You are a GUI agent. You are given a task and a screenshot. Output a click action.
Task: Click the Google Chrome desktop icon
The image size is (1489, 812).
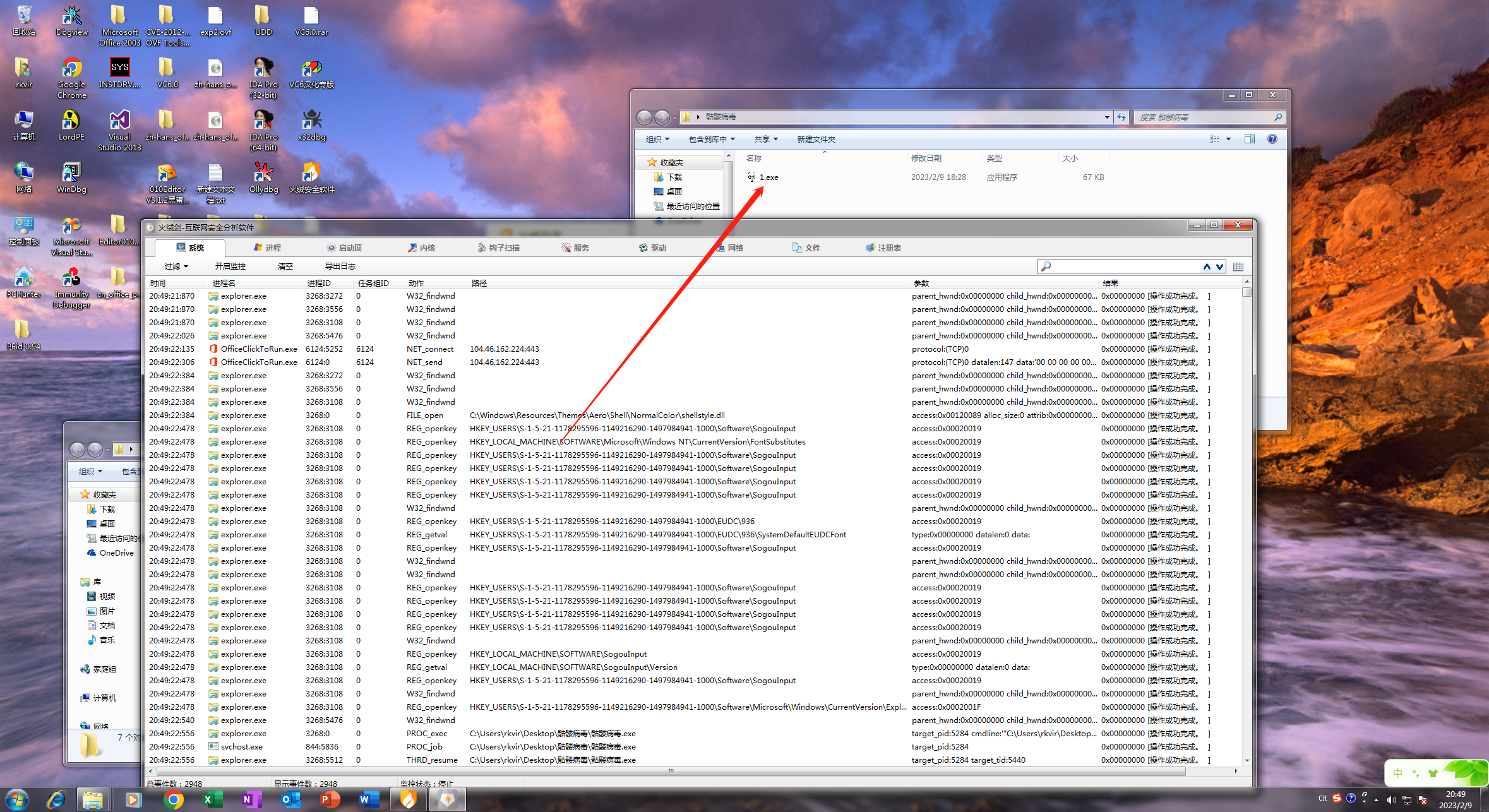pyautogui.click(x=72, y=78)
